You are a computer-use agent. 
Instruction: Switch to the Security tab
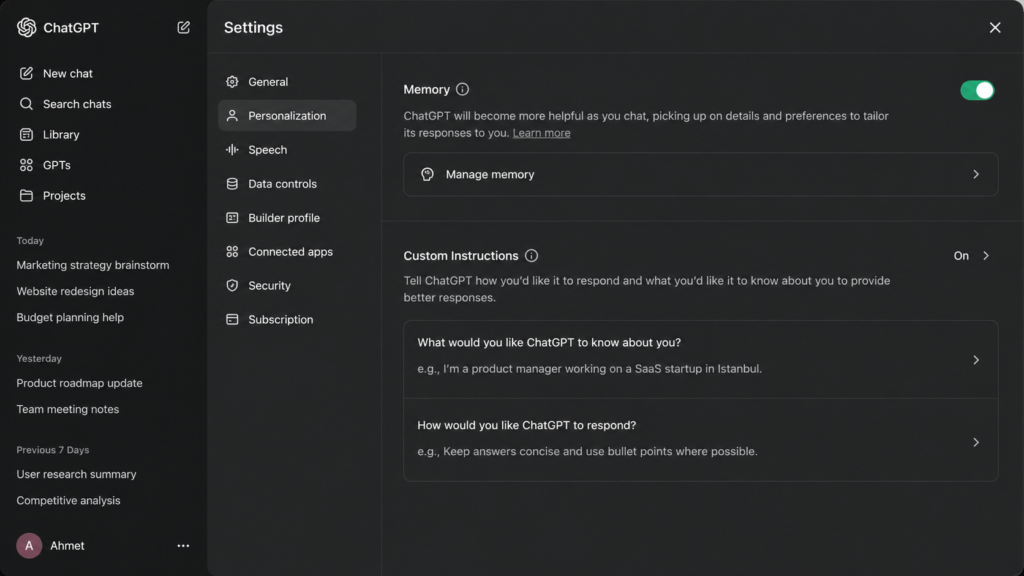pos(287,285)
